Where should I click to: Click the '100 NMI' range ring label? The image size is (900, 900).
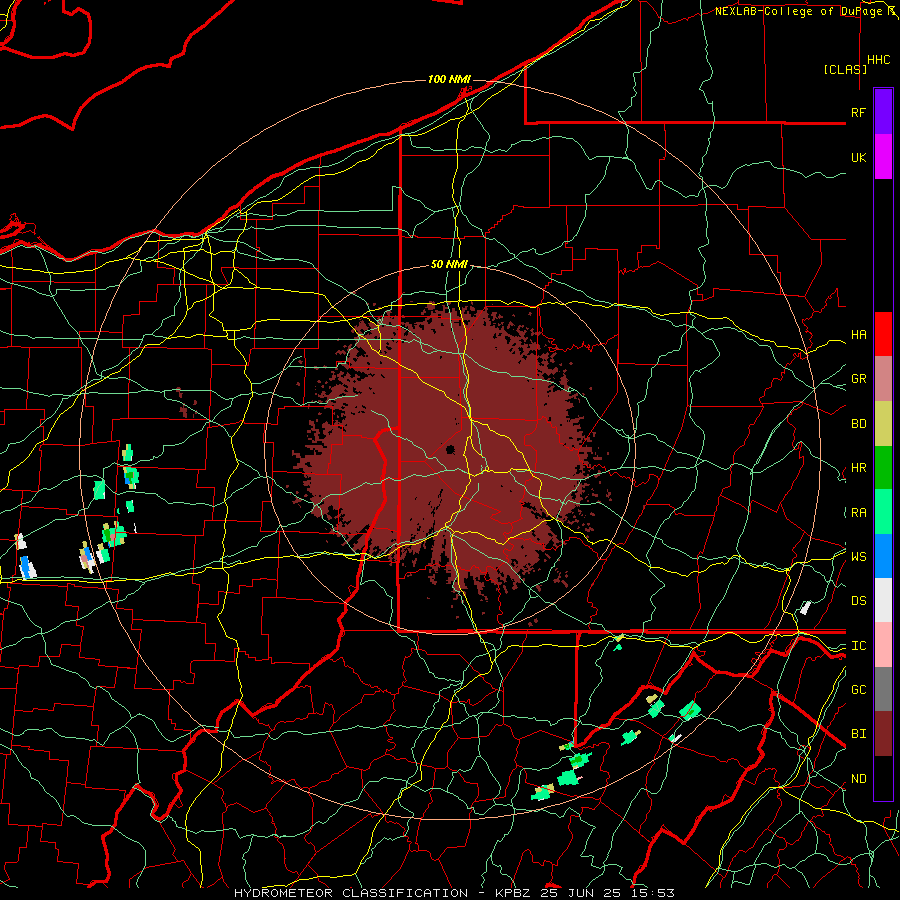coord(449,79)
